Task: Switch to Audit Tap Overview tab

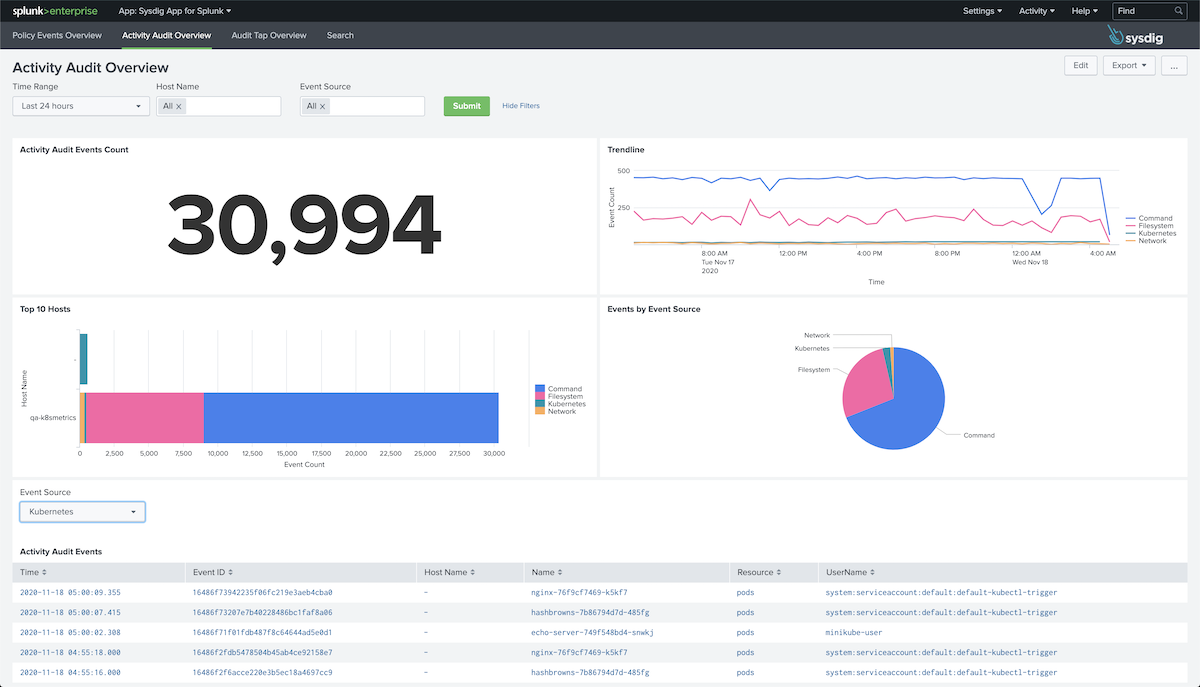Action: point(269,35)
